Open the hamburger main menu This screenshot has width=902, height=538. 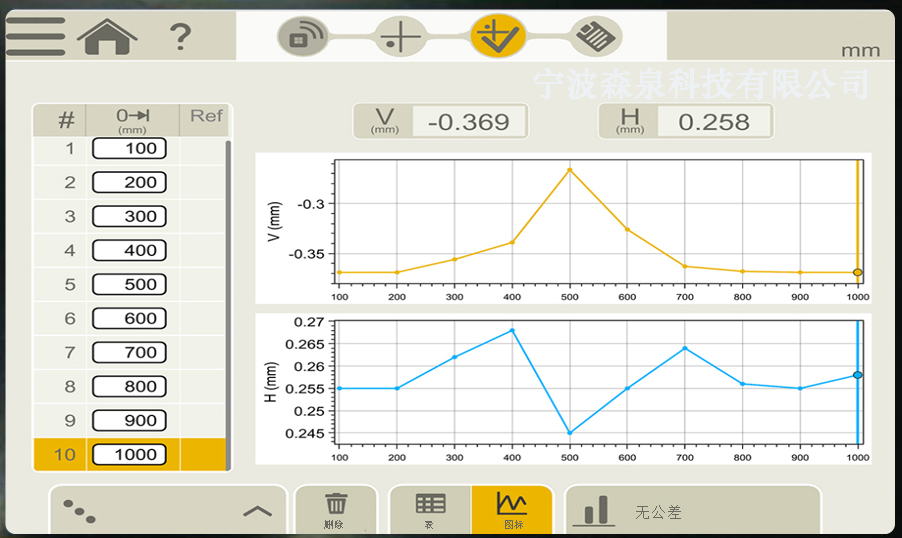pyautogui.click(x=35, y=37)
